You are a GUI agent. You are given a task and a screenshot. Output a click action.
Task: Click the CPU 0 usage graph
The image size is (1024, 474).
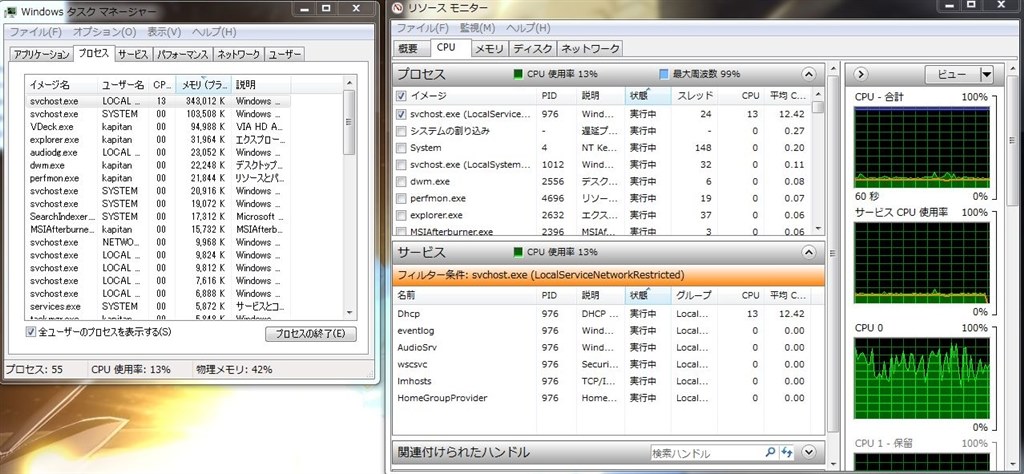click(x=921, y=379)
